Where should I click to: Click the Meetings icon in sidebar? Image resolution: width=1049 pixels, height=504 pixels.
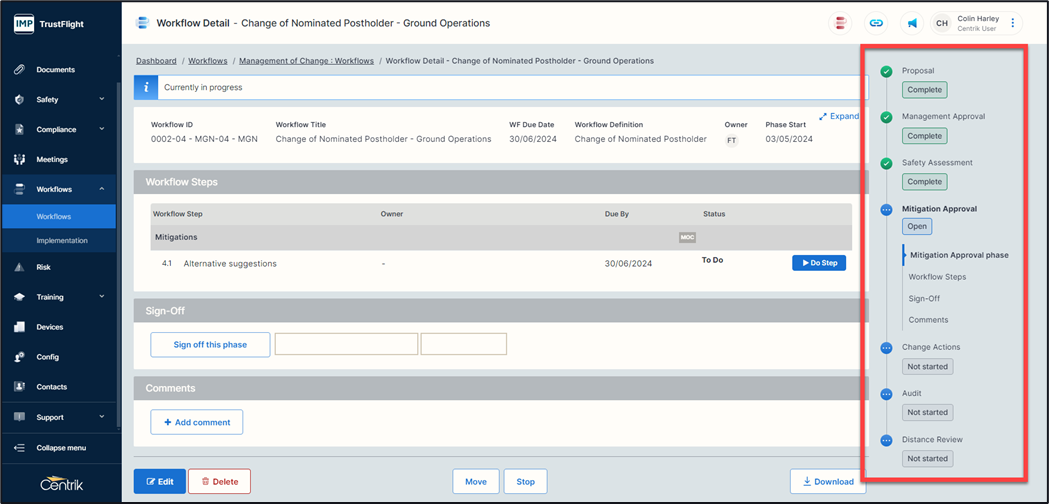pos(19,160)
